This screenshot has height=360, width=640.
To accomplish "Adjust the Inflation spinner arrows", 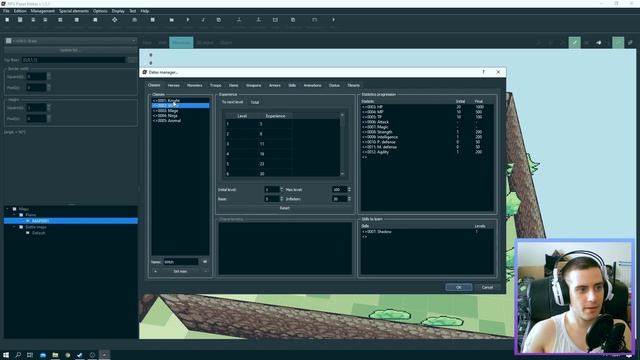I will (x=349, y=199).
